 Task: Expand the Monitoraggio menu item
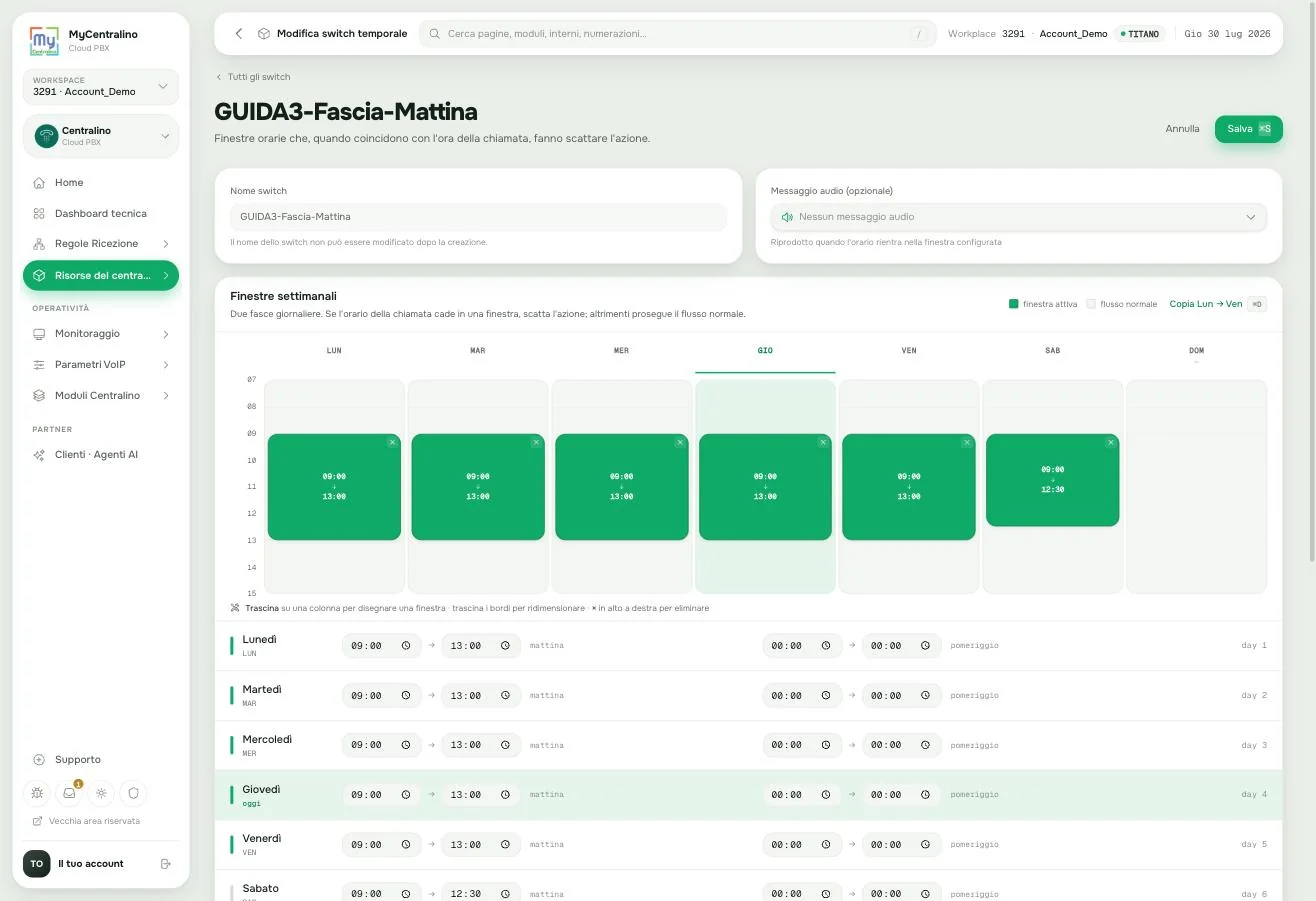coord(100,334)
